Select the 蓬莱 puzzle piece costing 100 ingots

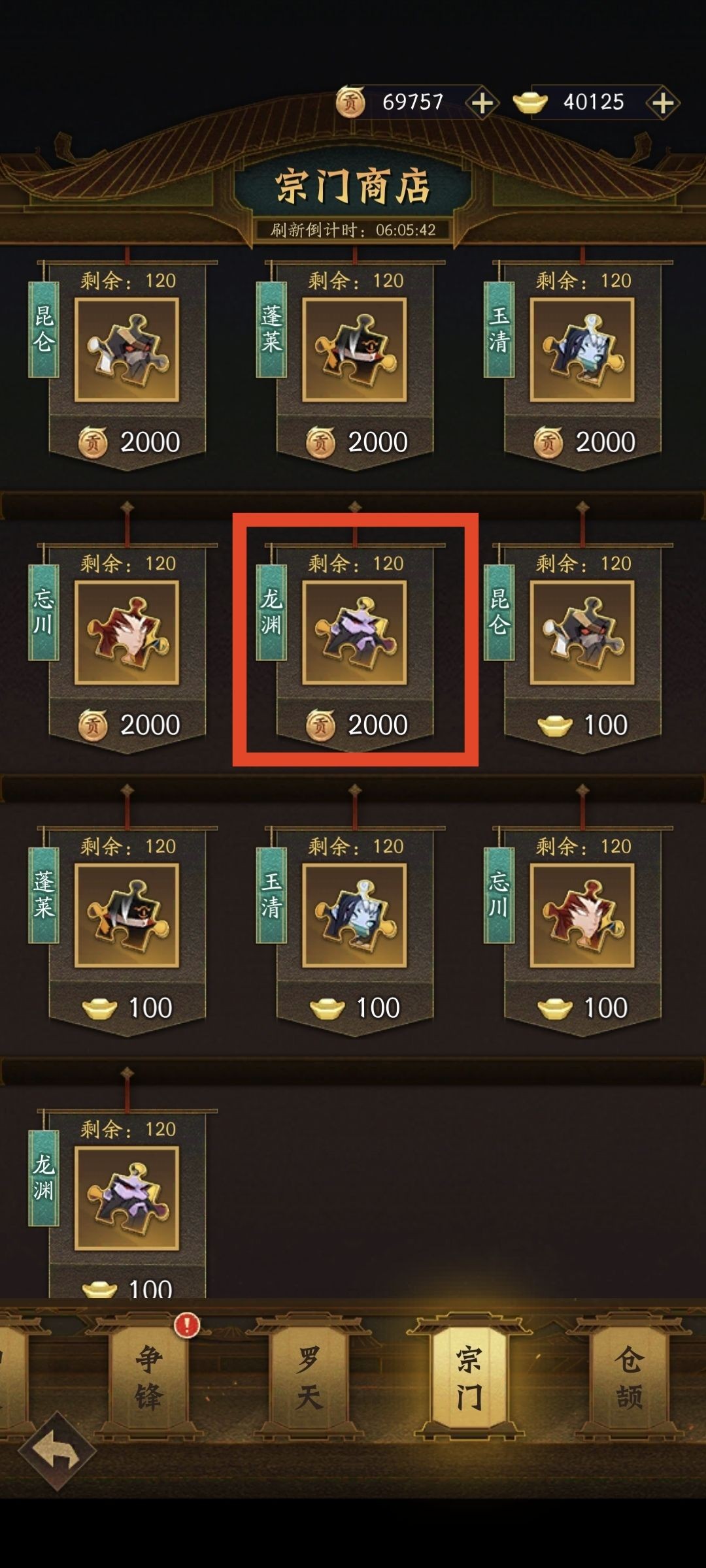coord(127,915)
